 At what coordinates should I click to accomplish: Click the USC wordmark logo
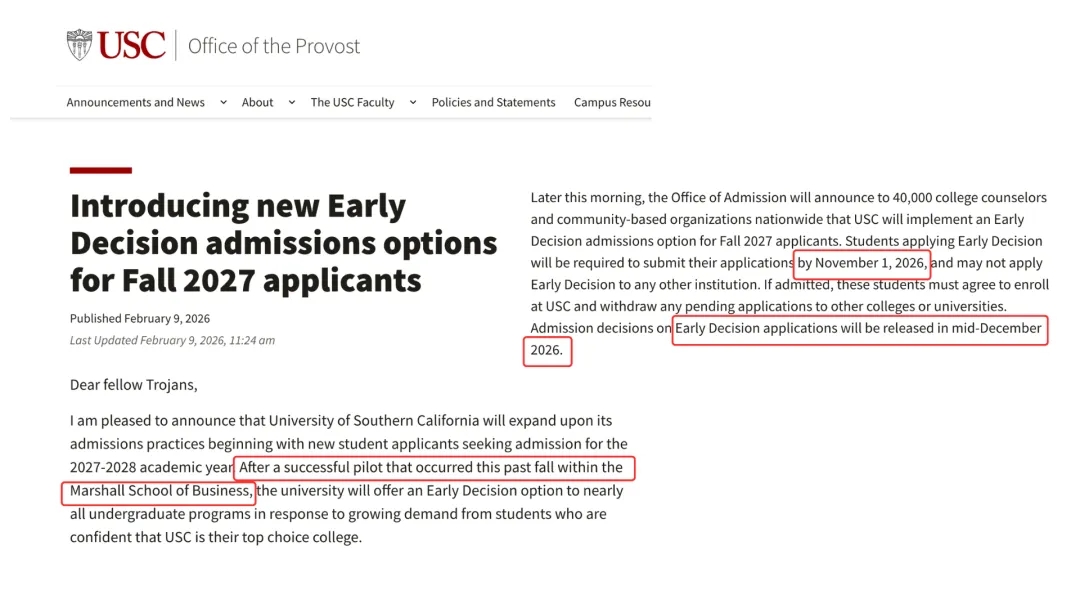pos(132,45)
